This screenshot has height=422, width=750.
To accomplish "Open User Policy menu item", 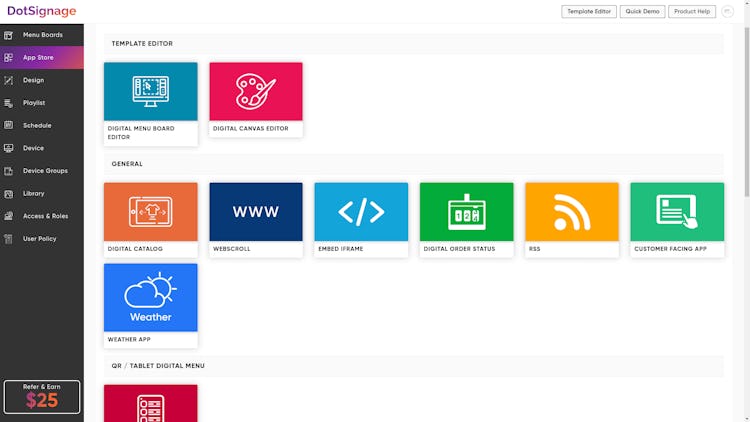I will point(42,239).
